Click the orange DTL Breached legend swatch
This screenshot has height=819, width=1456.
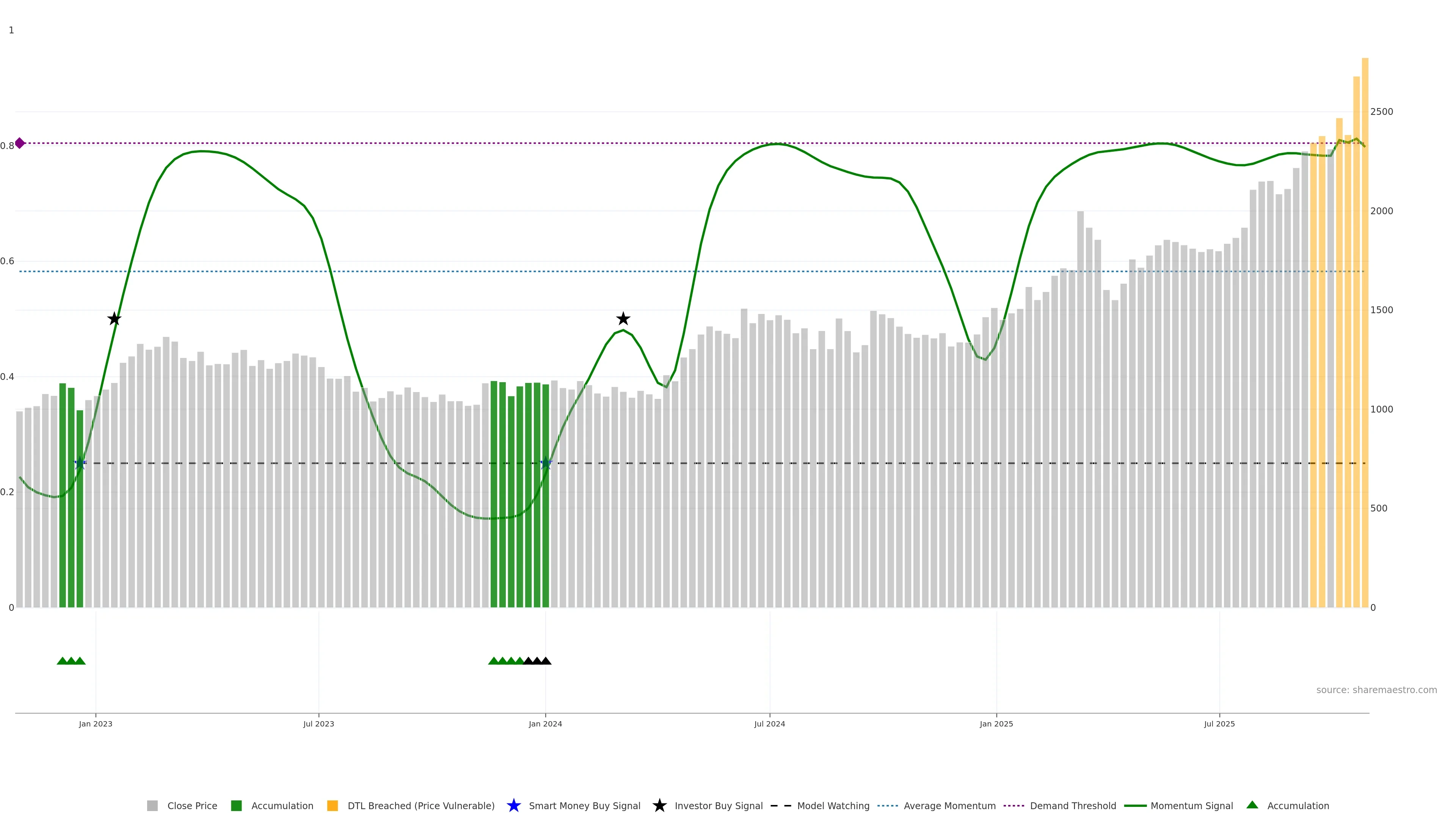pyautogui.click(x=333, y=806)
